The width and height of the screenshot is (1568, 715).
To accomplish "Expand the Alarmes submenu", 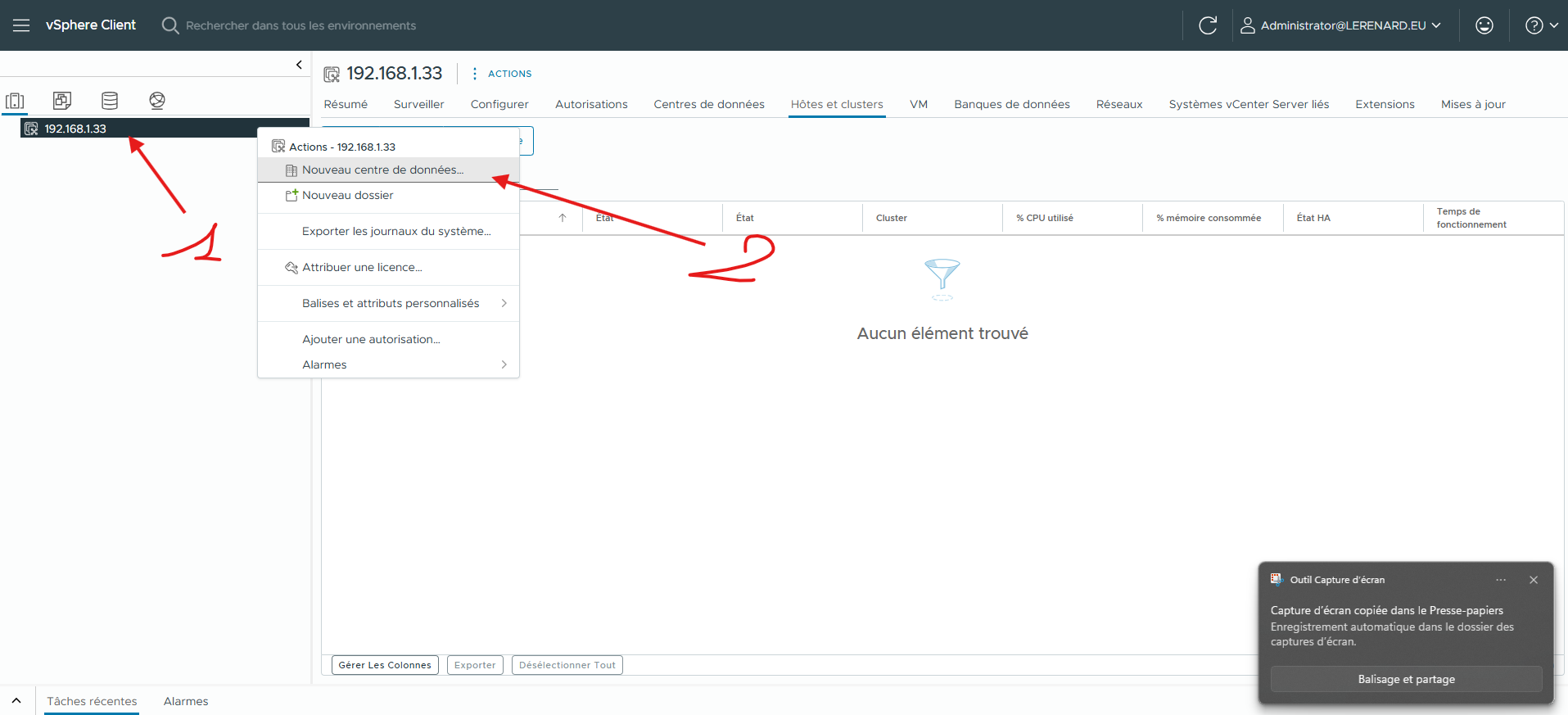I will click(388, 364).
